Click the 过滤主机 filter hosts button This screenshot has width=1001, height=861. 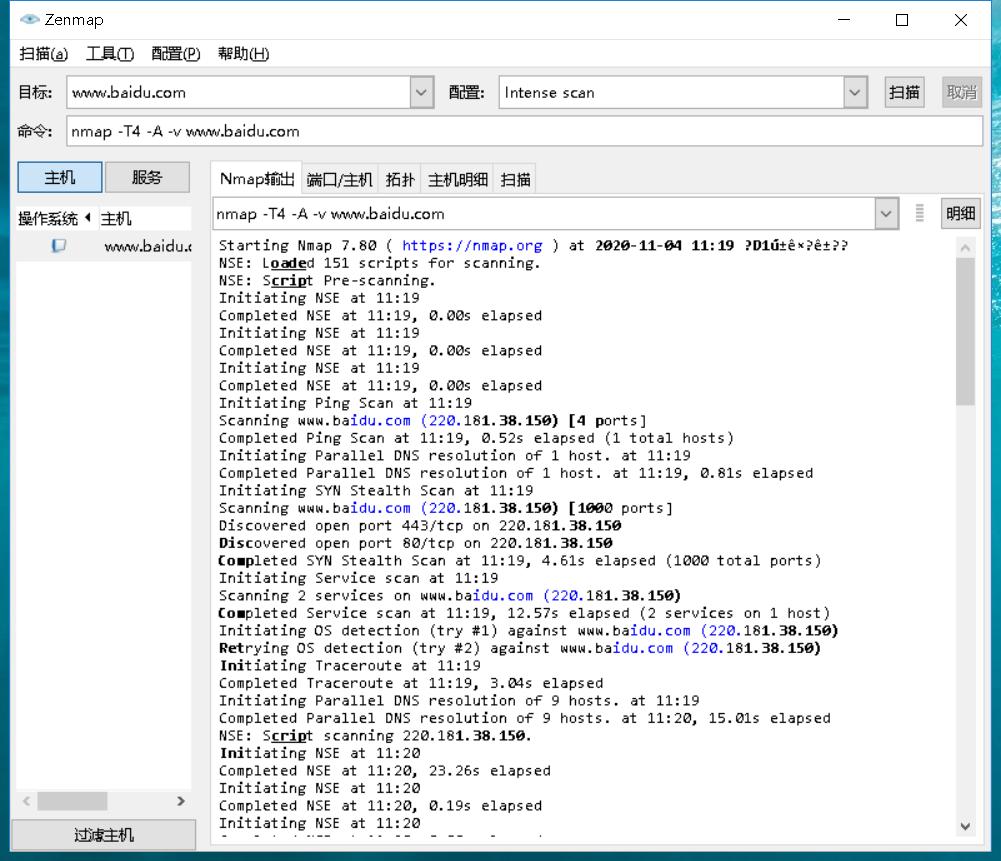point(103,835)
